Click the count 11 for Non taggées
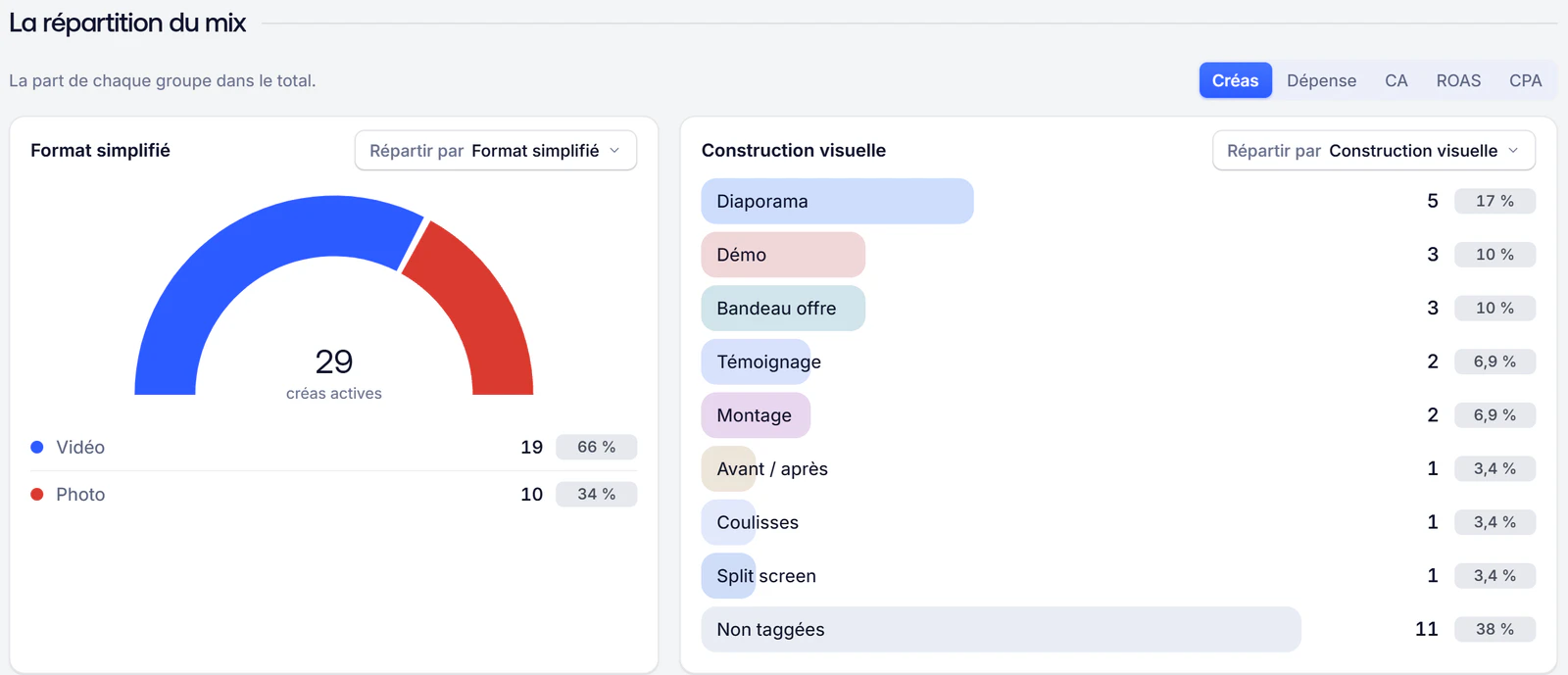This screenshot has height=675, width=1568. tap(1427, 629)
